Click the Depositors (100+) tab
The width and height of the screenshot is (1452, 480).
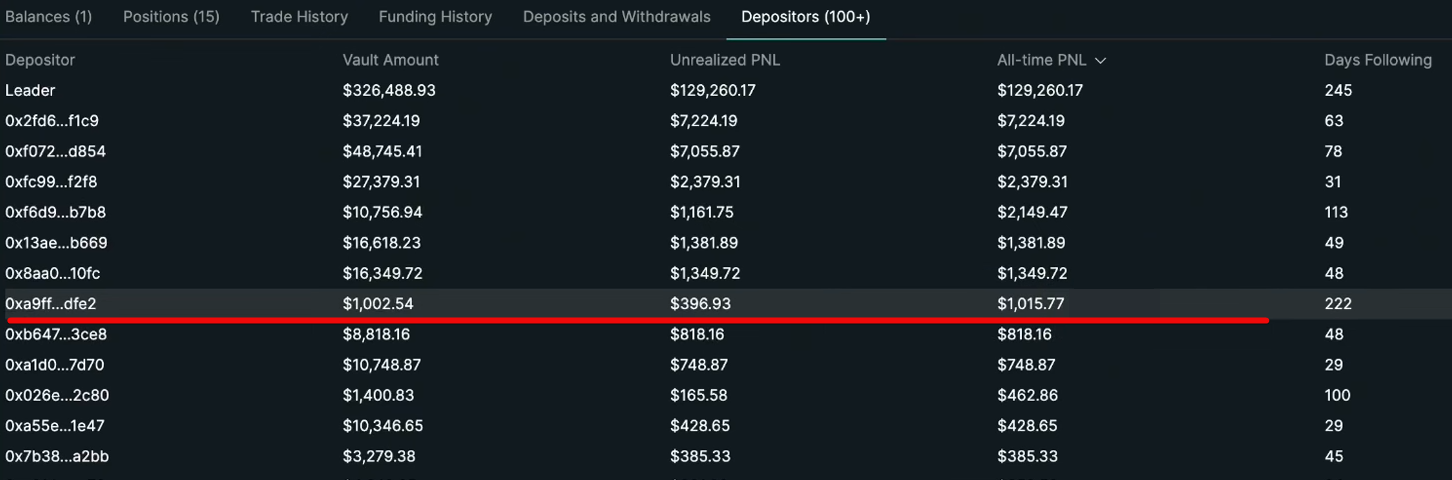pyautogui.click(x=805, y=17)
